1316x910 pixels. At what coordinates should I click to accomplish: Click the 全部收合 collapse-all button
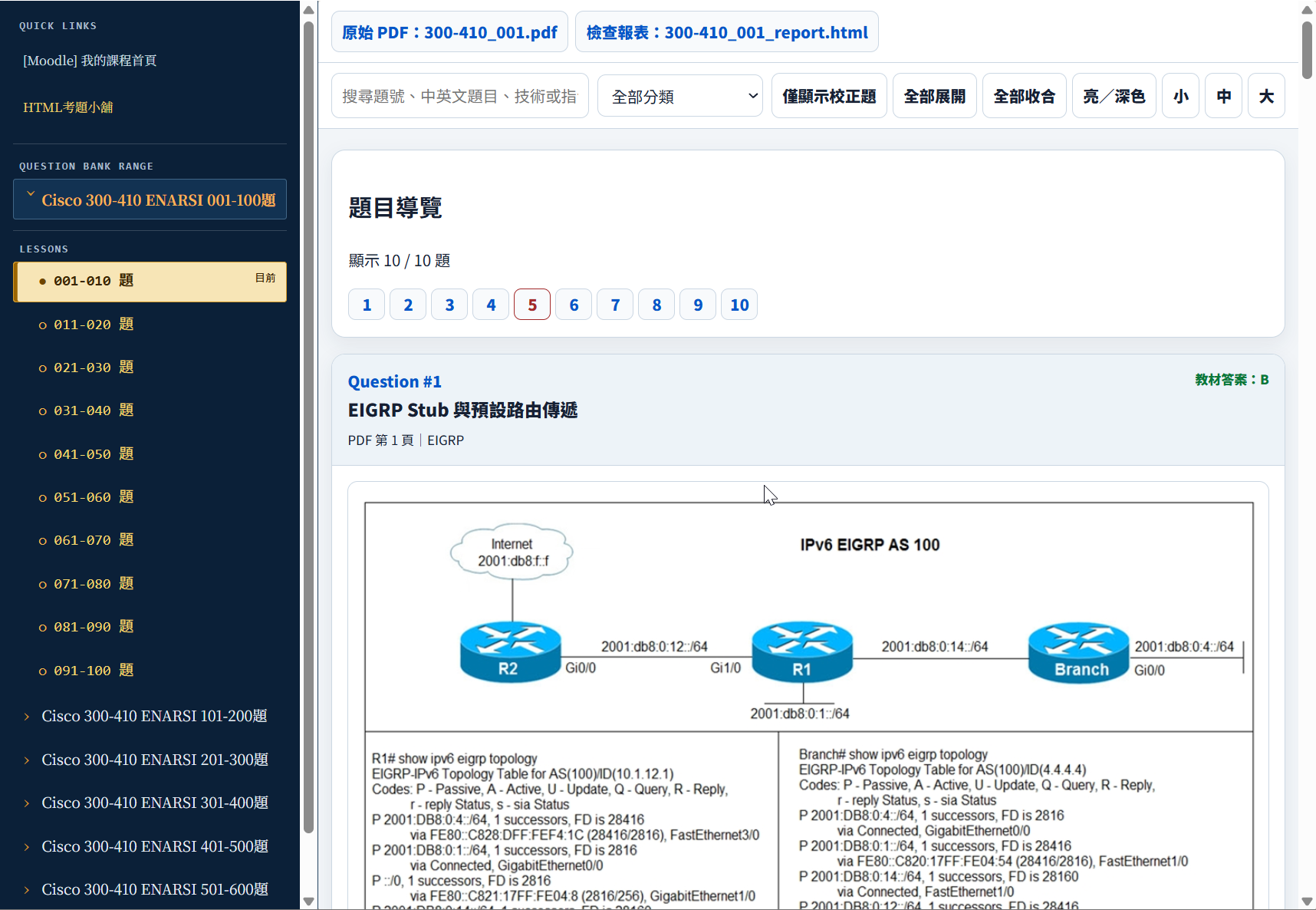coord(1024,96)
